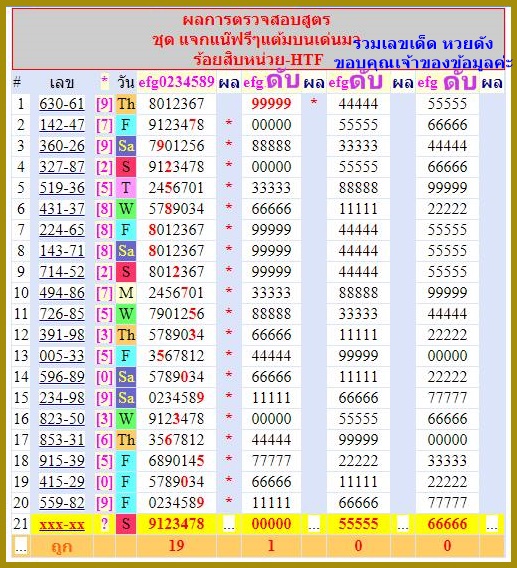Click the green W day cell in row 6
517x568 pixels.
point(126,209)
